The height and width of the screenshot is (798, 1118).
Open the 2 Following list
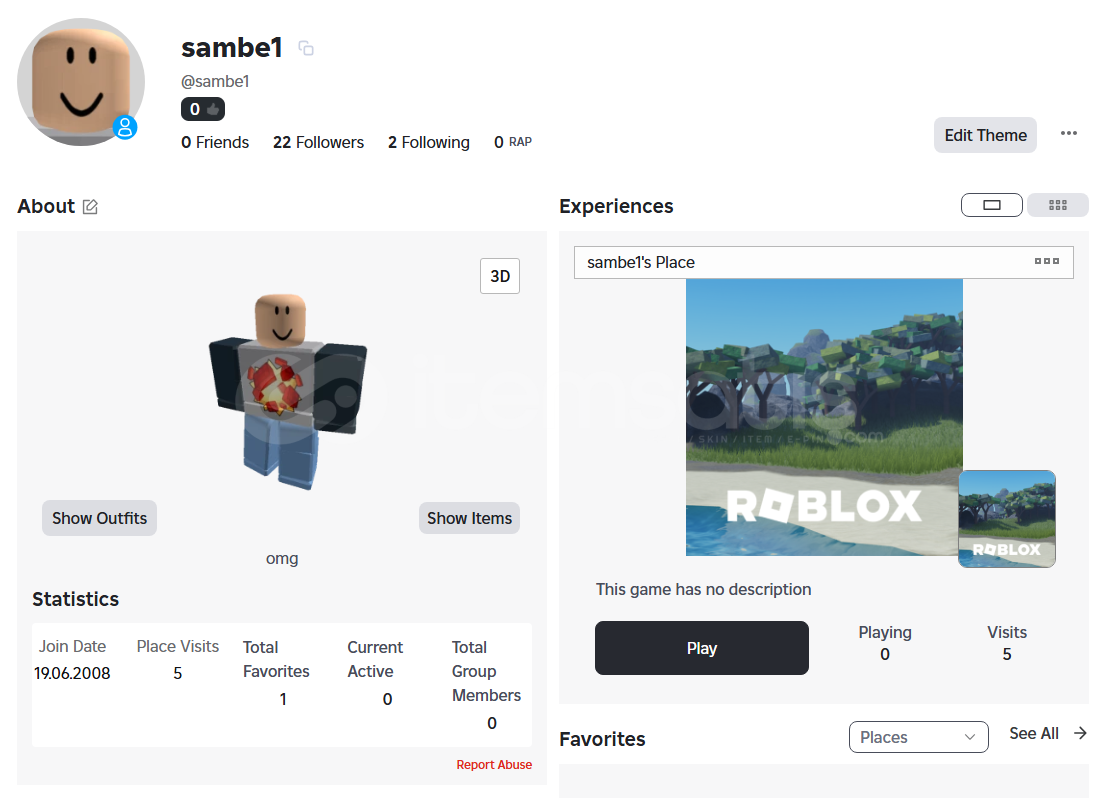[428, 142]
